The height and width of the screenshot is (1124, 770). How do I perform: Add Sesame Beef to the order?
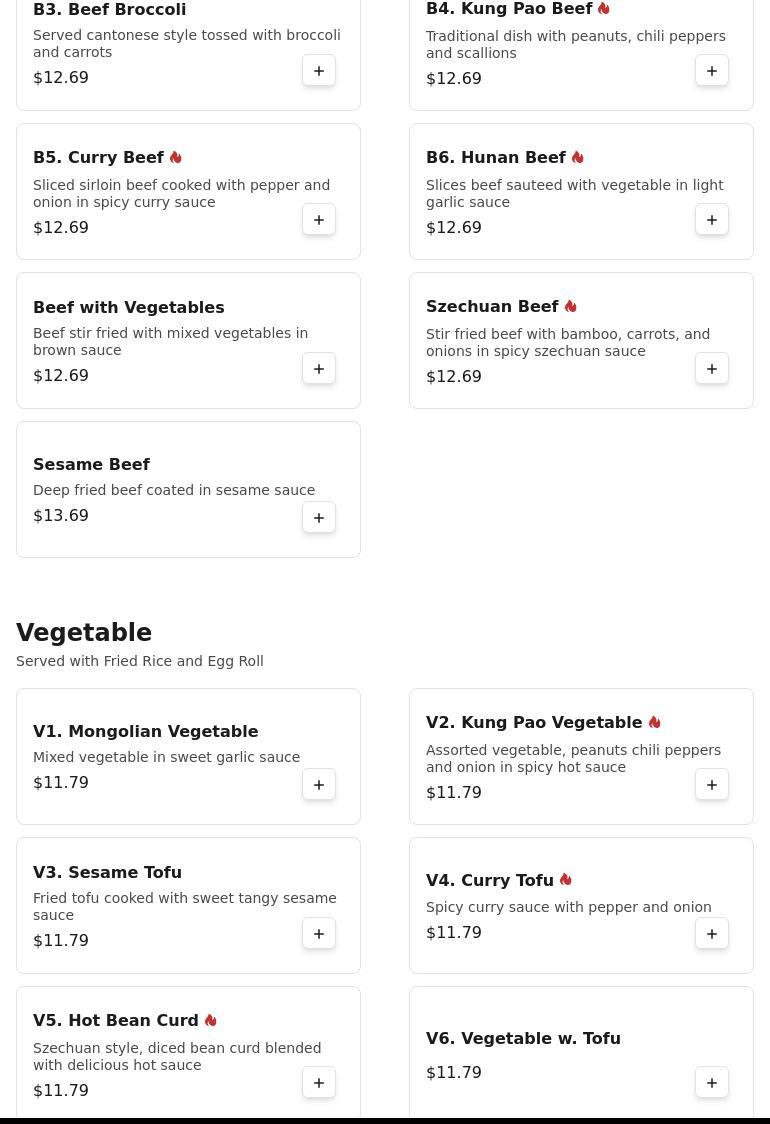[319, 518]
